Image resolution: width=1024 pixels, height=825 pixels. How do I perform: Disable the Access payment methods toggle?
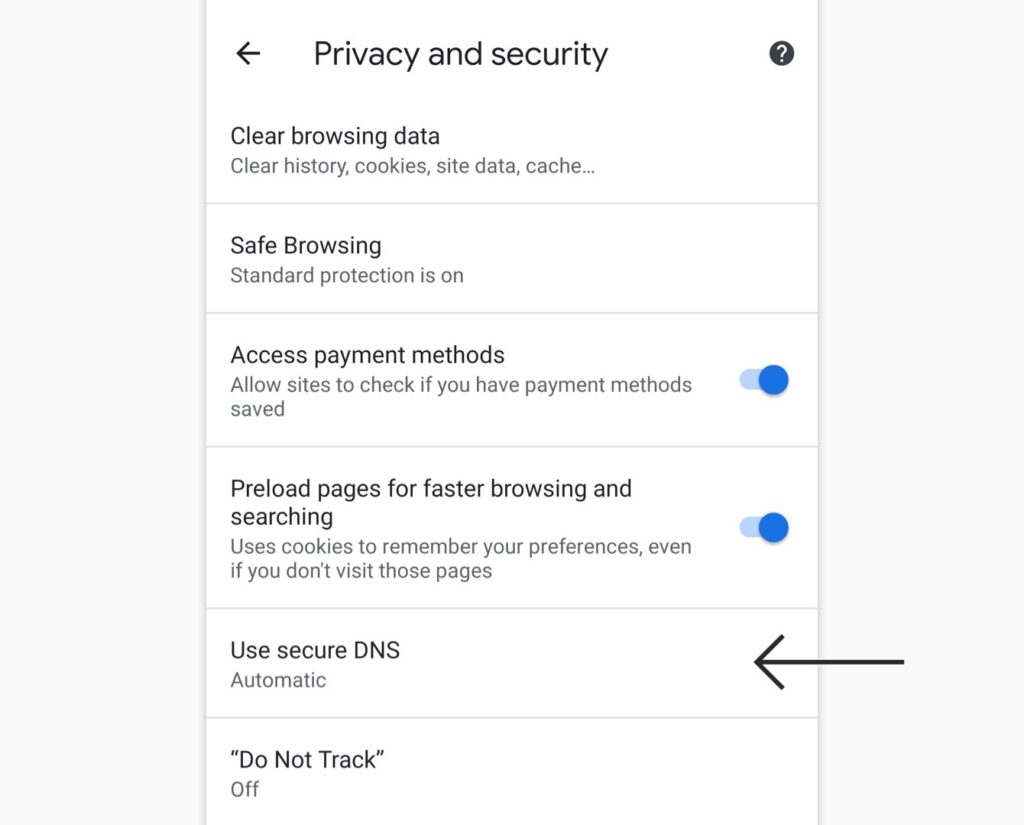tap(765, 380)
